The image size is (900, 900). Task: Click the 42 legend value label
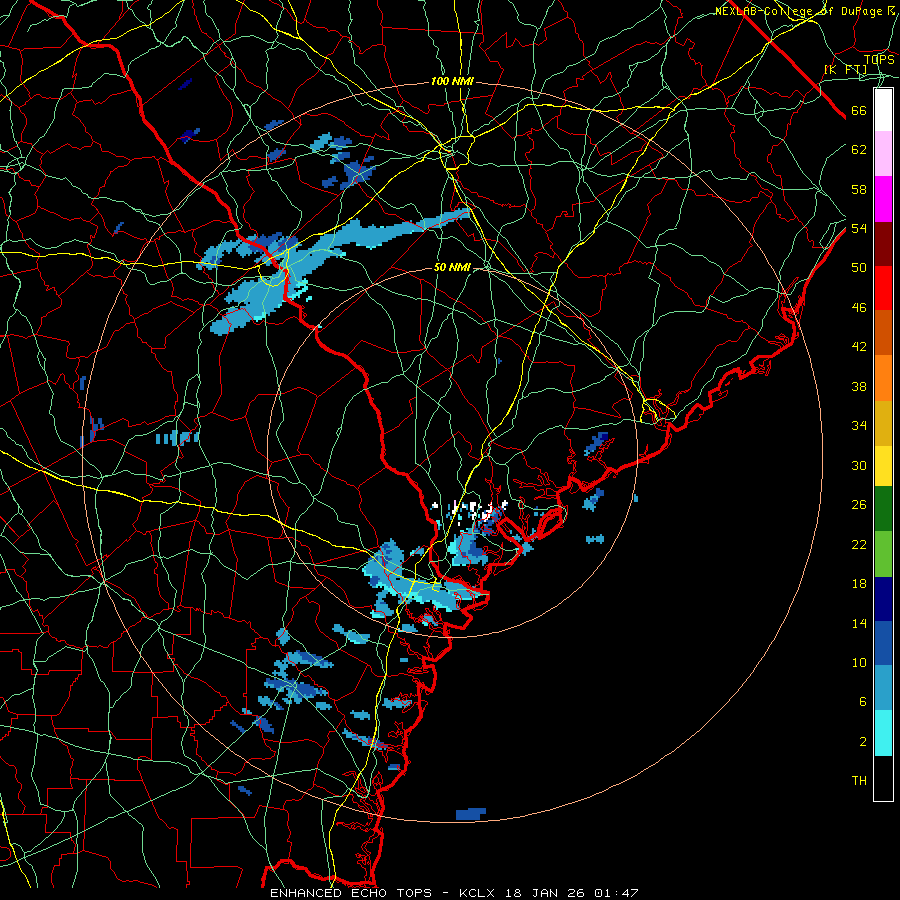[859, 347]
